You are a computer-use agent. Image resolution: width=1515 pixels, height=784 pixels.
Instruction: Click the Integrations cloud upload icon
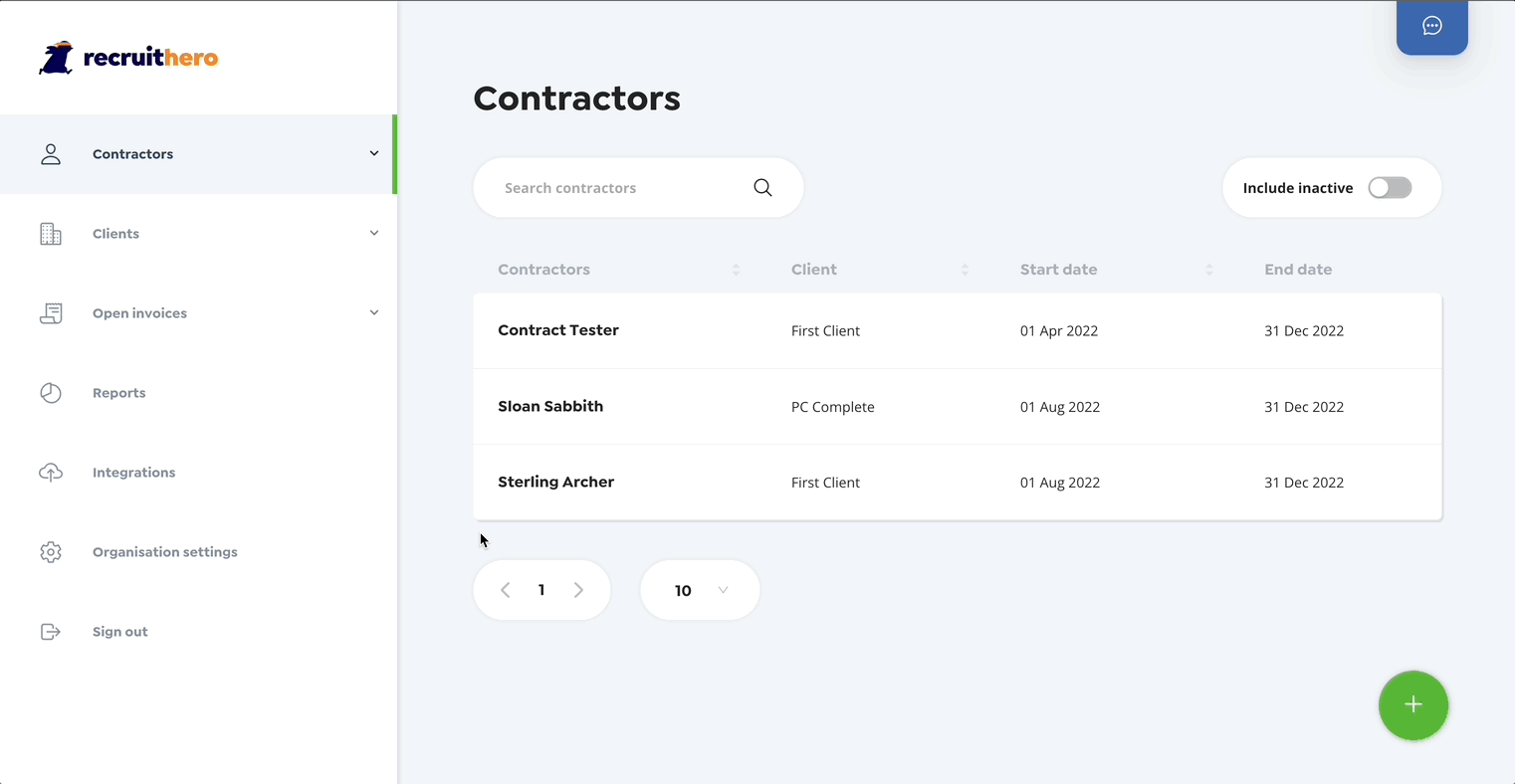click(x=51, y=473)
